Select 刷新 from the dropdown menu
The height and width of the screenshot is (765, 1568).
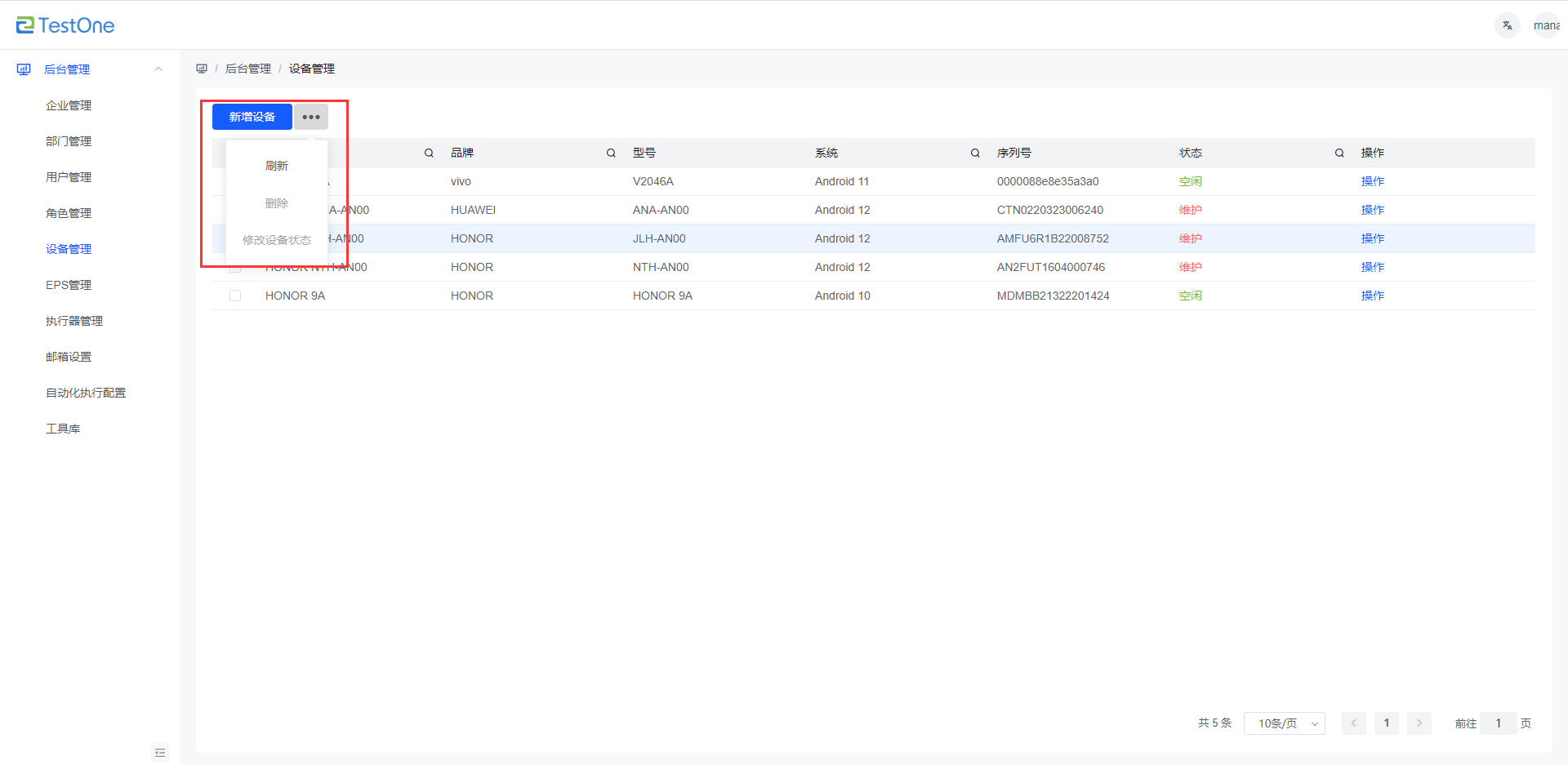click(277, 166)
